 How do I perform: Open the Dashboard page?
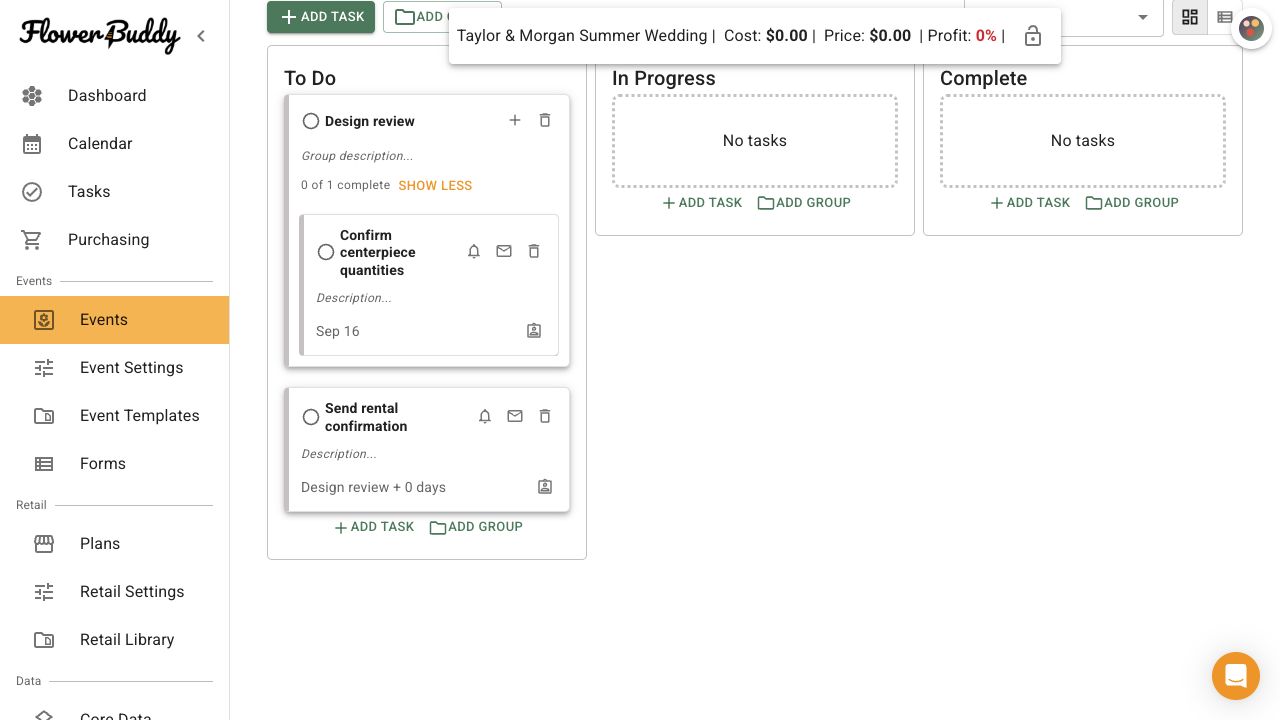pyautogui.click(x=114, y=96)
